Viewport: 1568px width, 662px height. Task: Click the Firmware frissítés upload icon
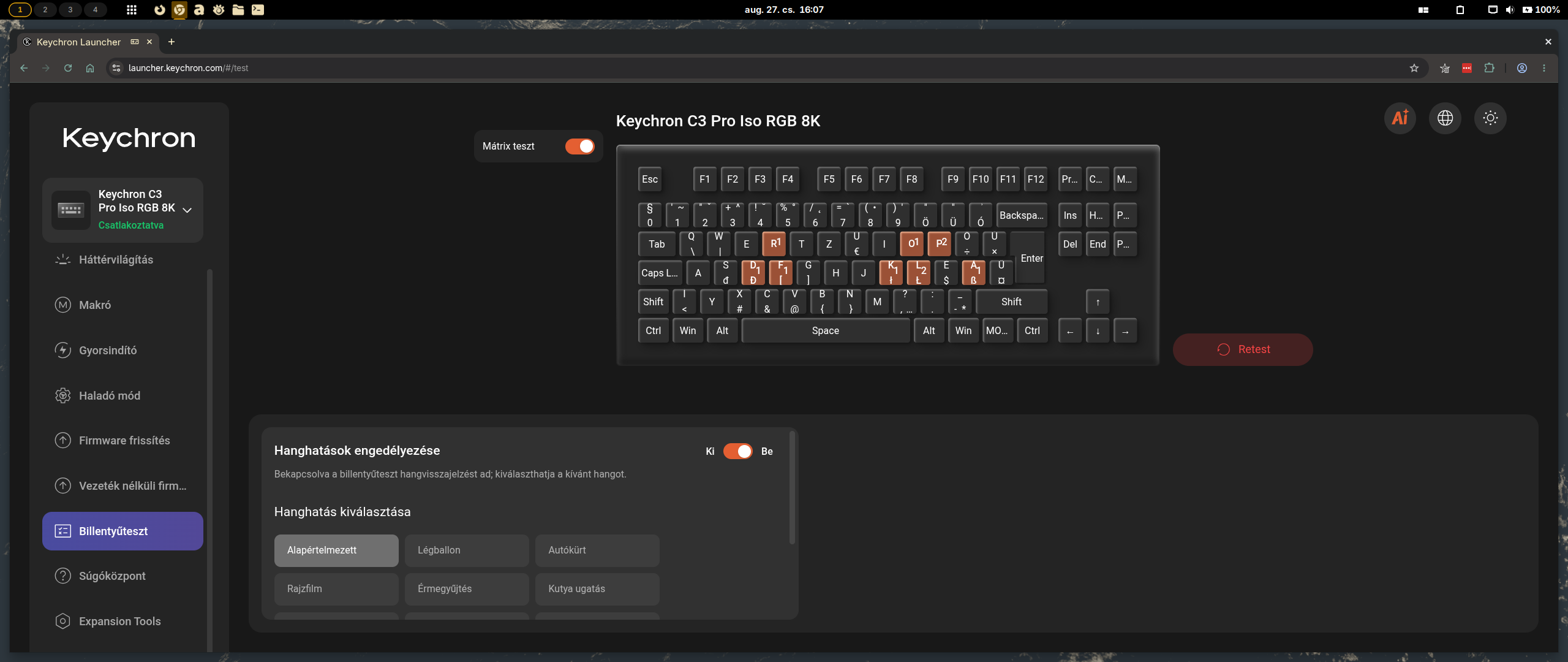[x=63, y=440]
